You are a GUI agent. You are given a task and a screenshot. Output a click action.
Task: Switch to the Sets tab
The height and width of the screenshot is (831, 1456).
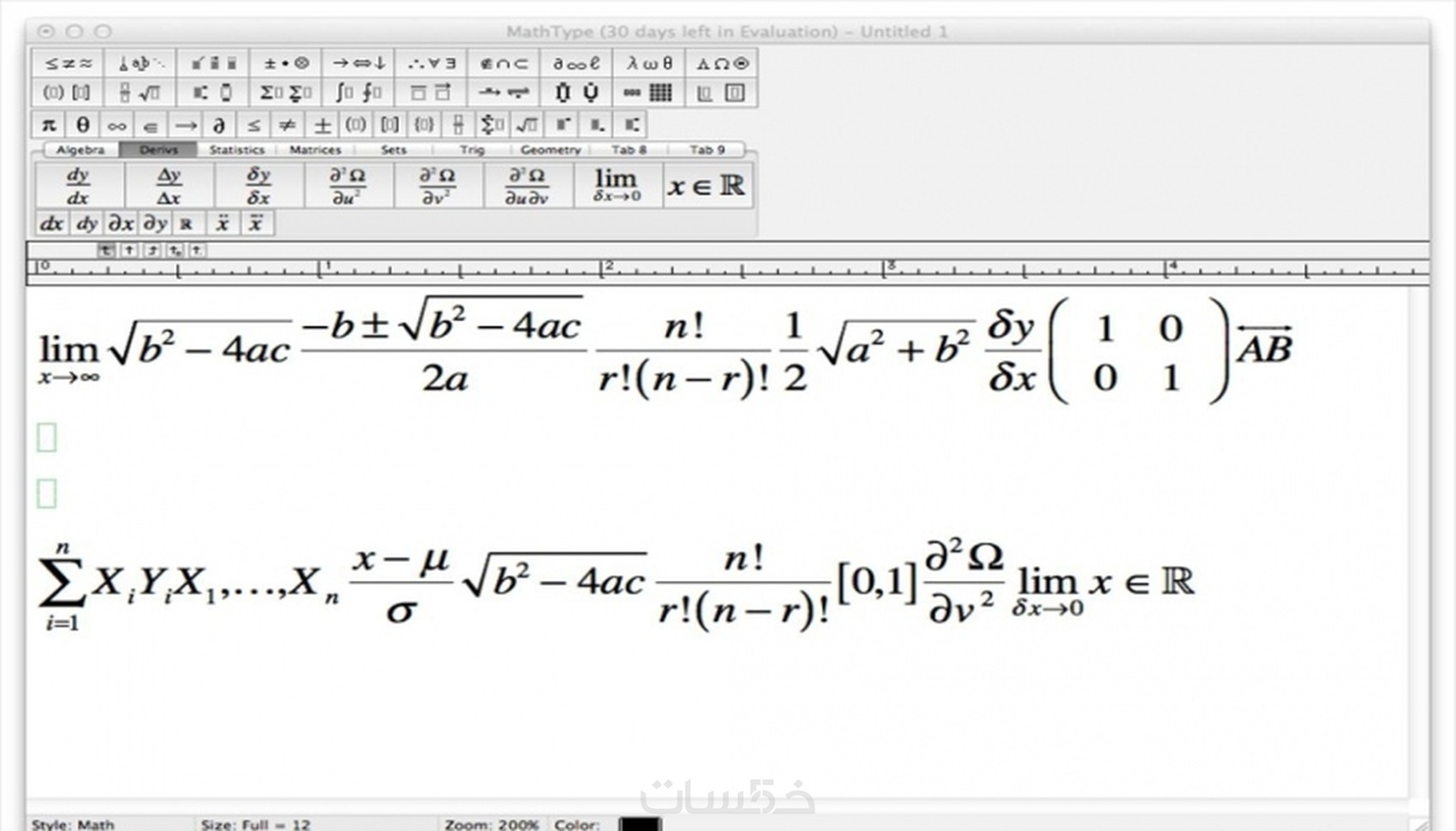click(x=394, y=150)
